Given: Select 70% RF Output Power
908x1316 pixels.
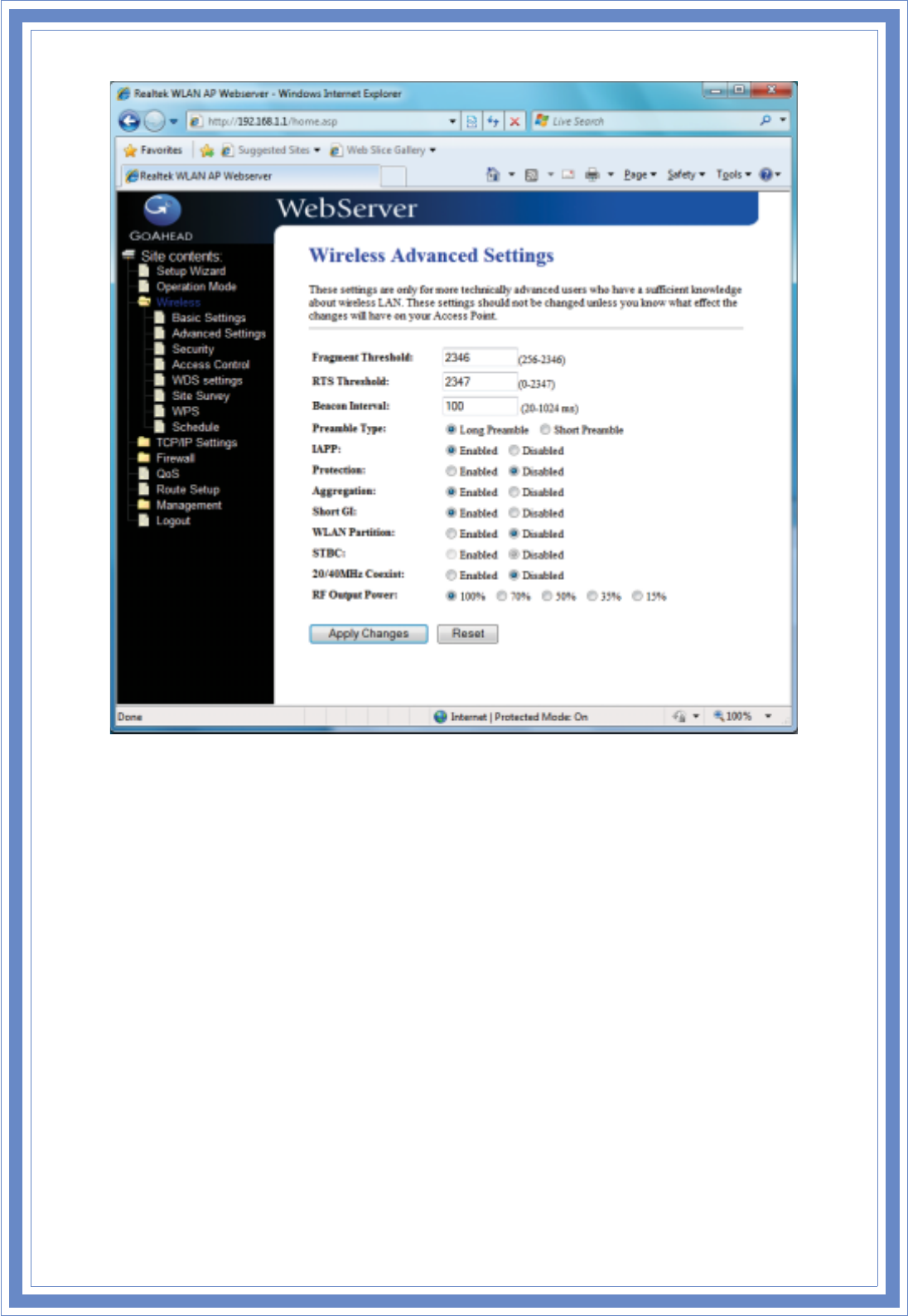Looking at the screenshot, I should tap(501, 596).
